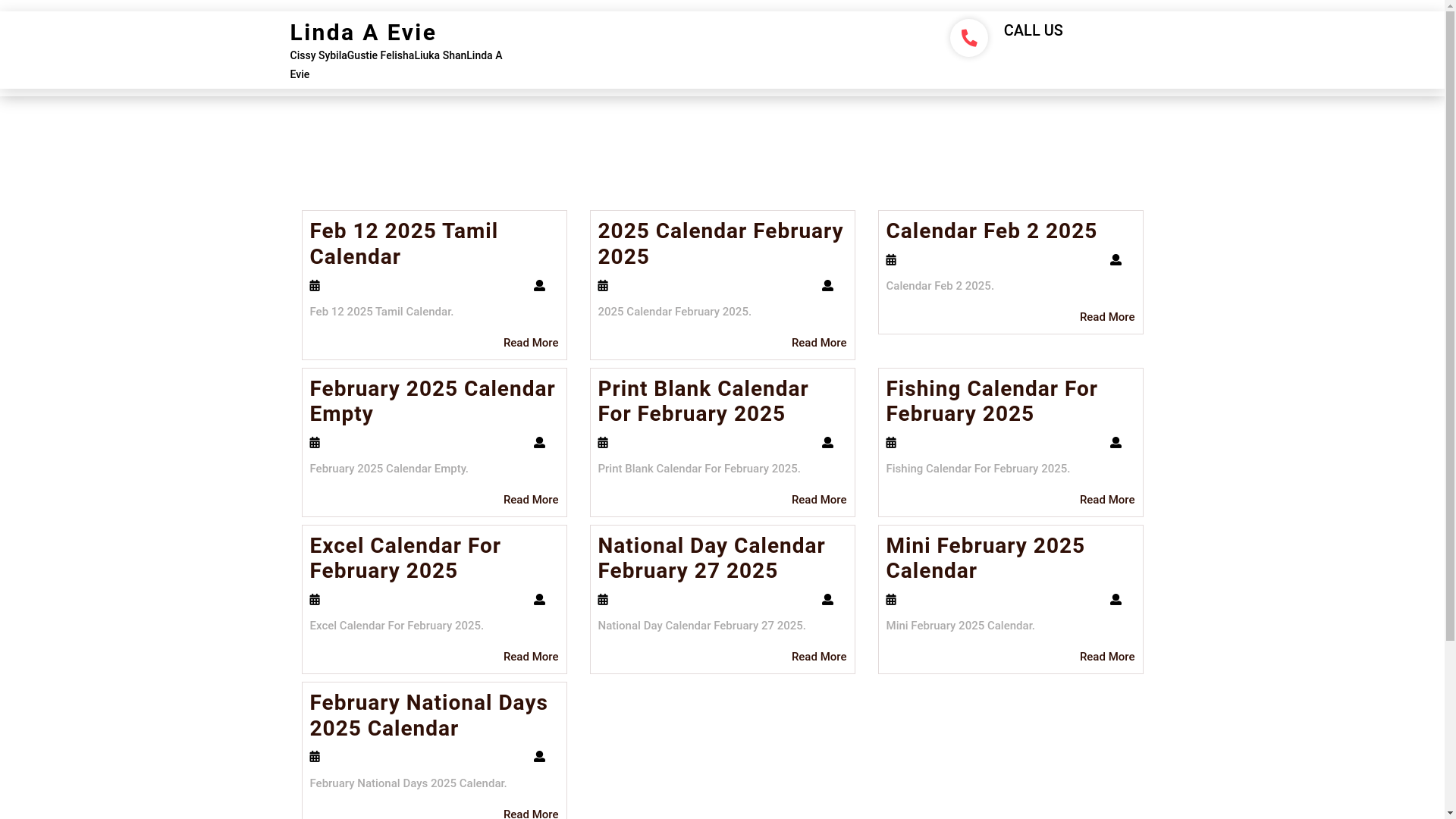Click calendar icon under Feb 12 2025 Tamil Calendar

click(315, 286)
